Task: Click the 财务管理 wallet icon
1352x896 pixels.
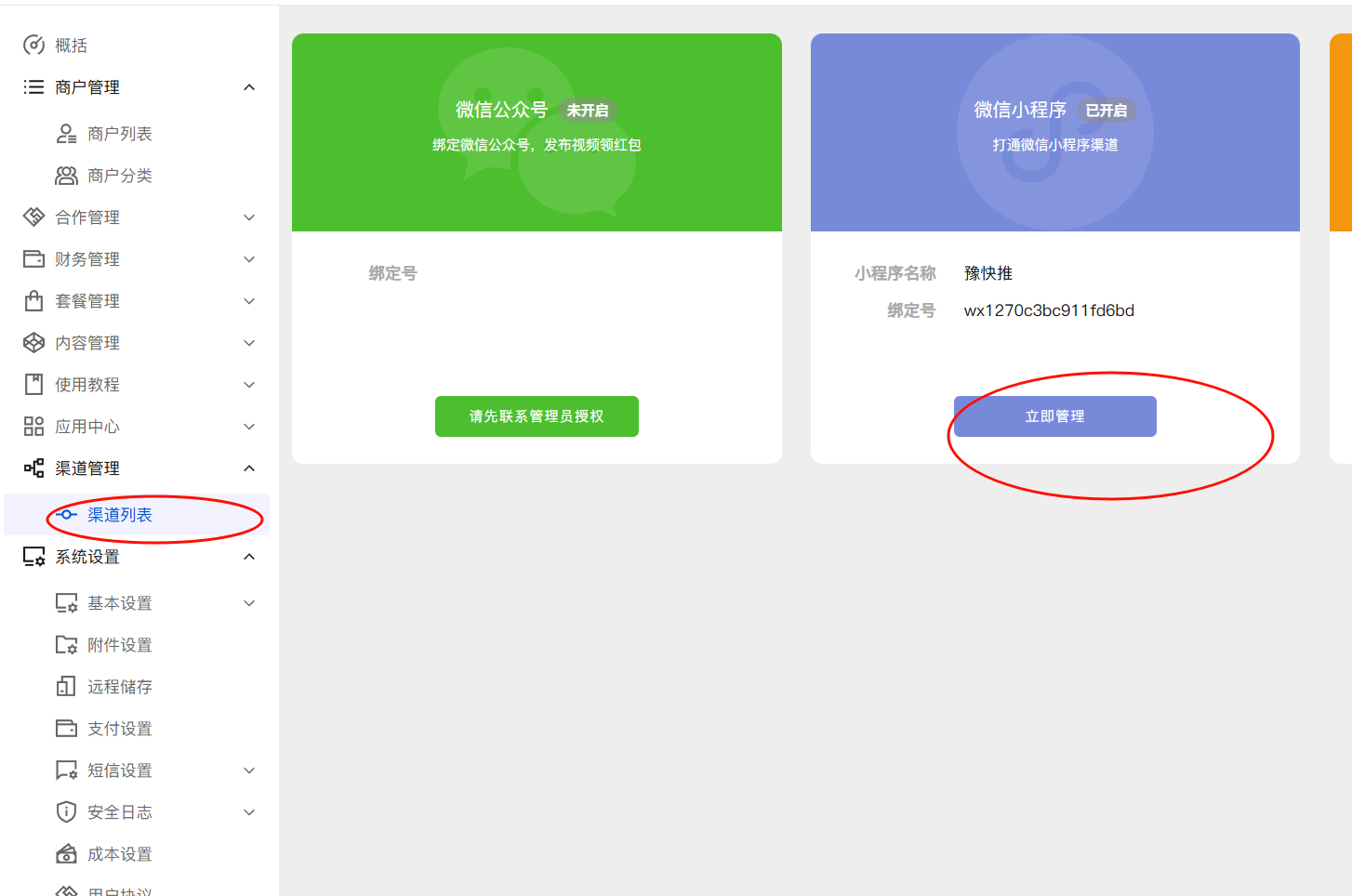Action: 33,258
